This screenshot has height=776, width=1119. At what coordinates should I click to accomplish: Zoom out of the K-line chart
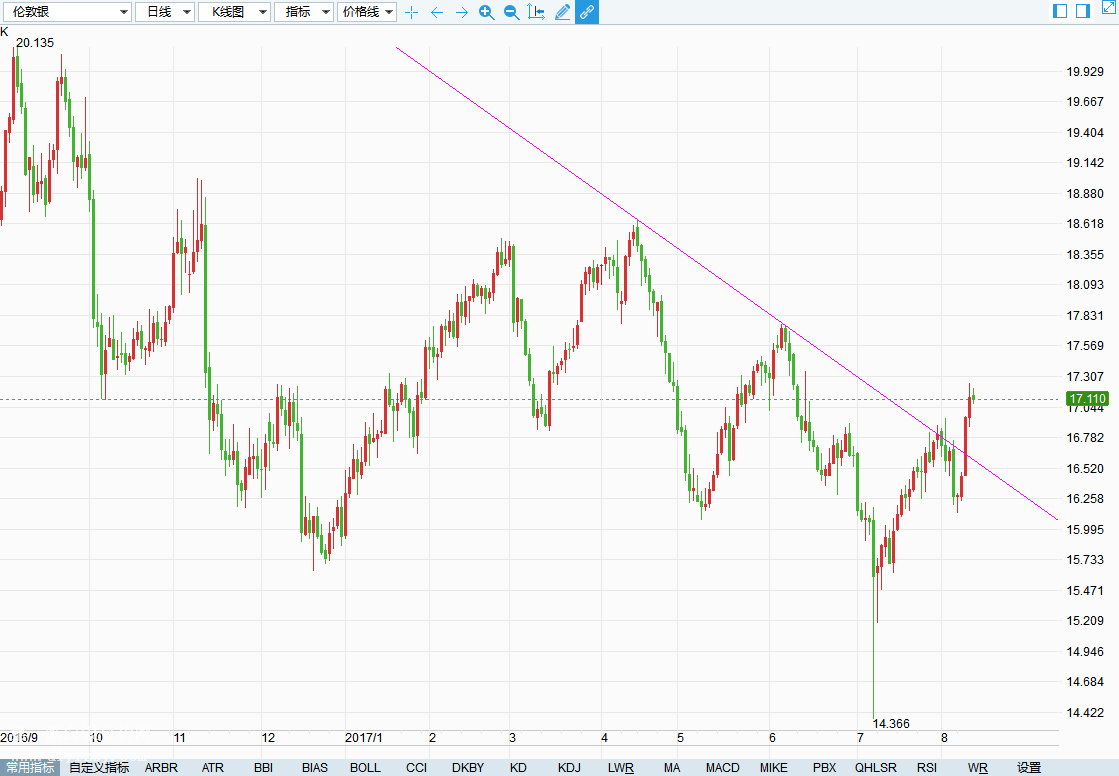point(511,12)
